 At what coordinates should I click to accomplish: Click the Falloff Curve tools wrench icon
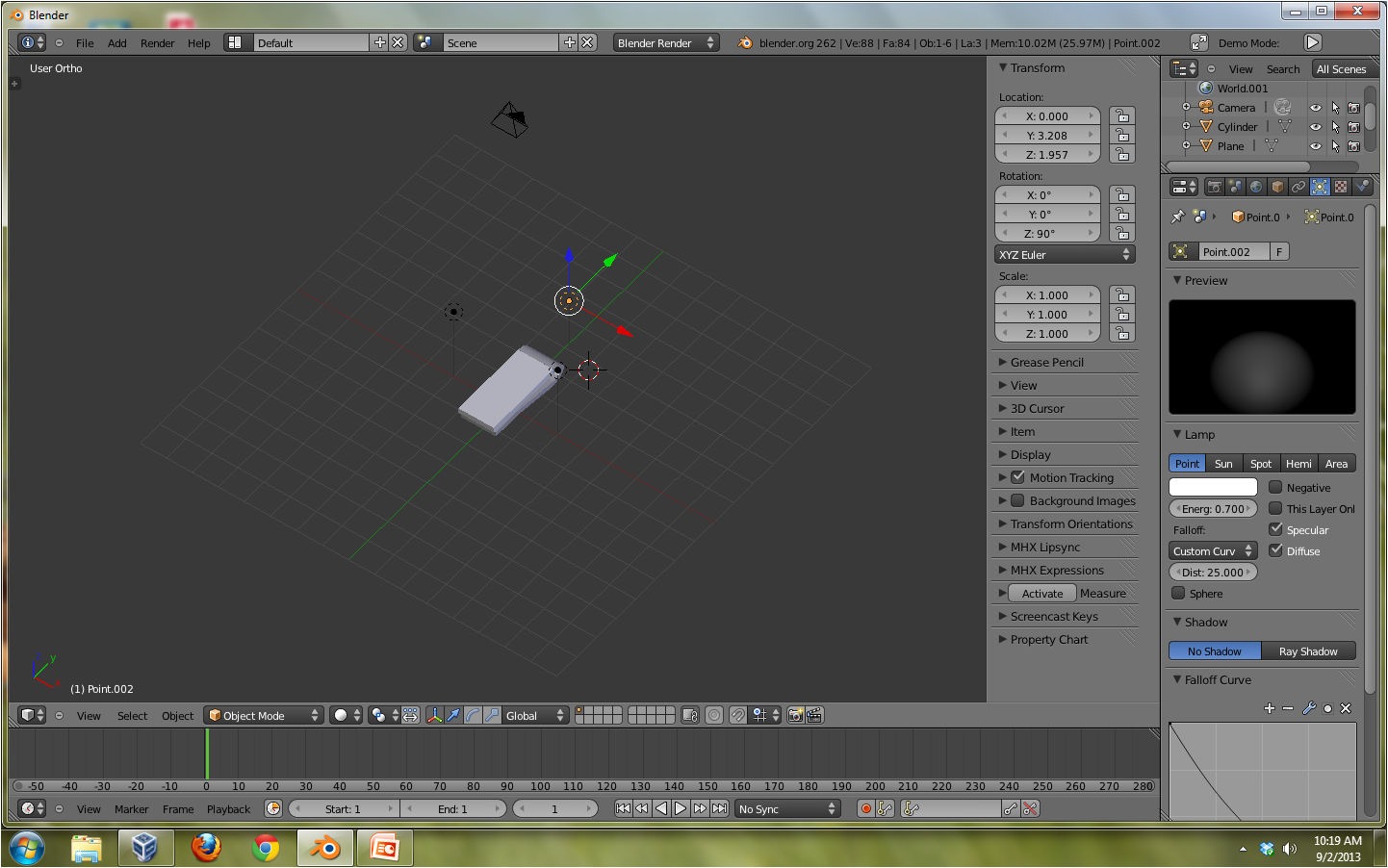(1308, 708)
